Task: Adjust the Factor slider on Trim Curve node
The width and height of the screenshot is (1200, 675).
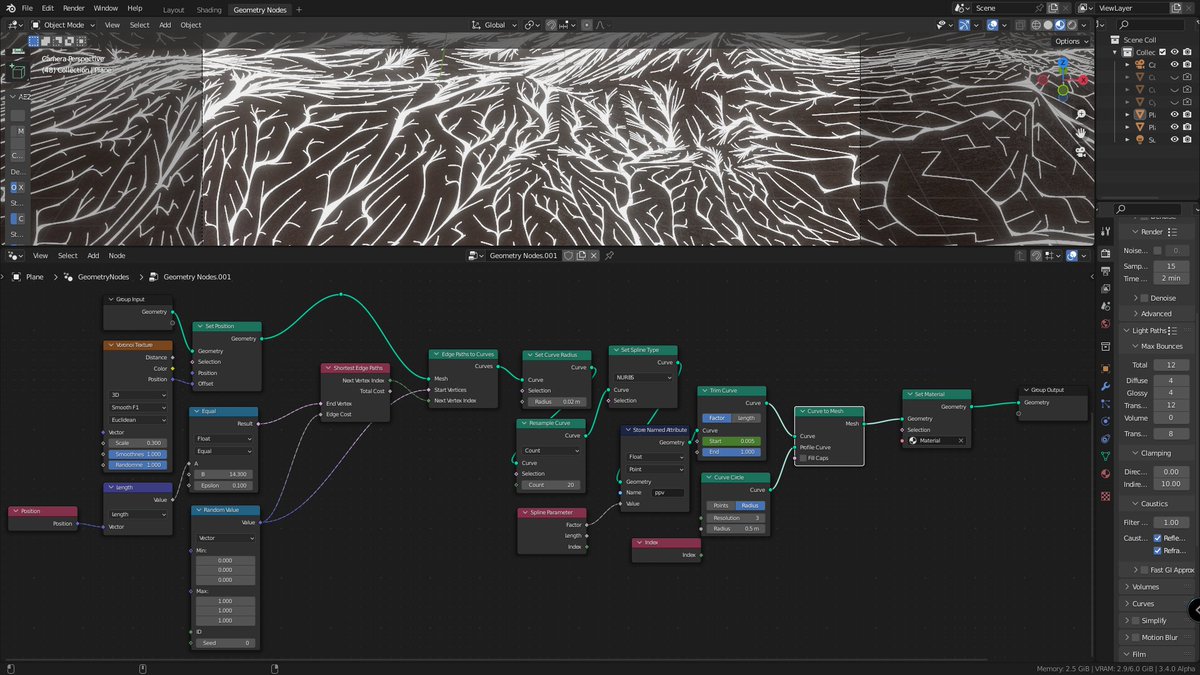Action: [717, 417]
